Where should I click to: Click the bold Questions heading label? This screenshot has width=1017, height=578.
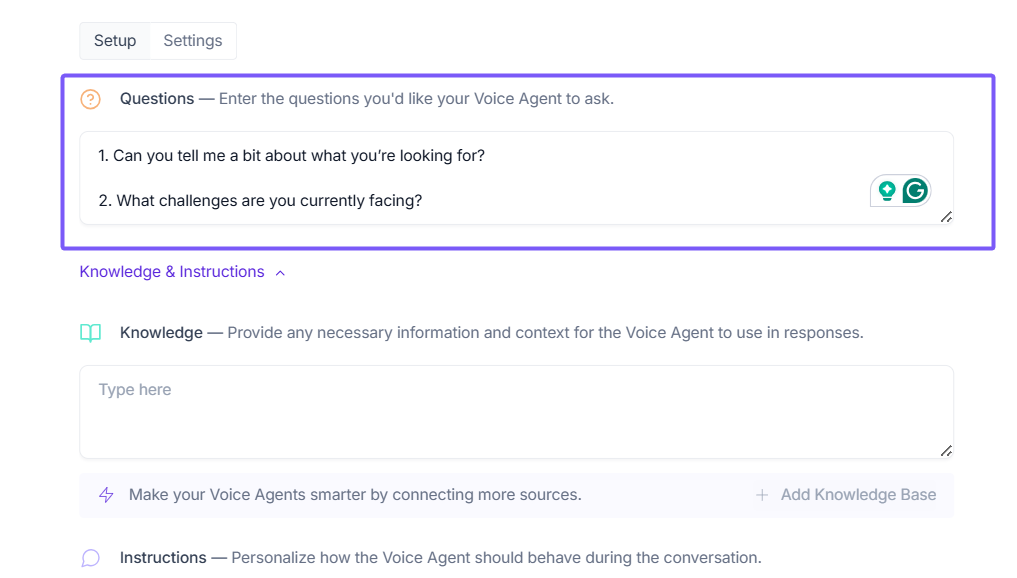click(x=157, y=99)
